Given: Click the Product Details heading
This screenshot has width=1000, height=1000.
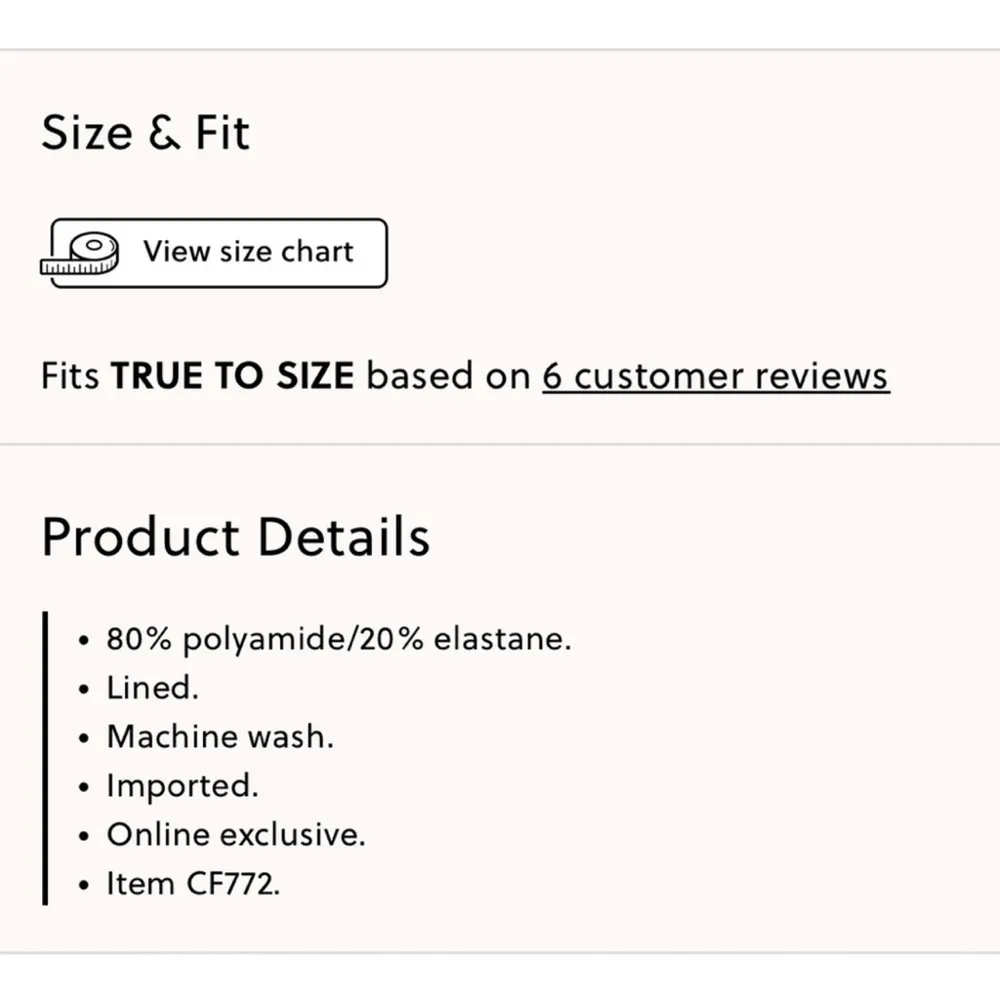Looking at the screenshot, I should [x=235, y=536].
